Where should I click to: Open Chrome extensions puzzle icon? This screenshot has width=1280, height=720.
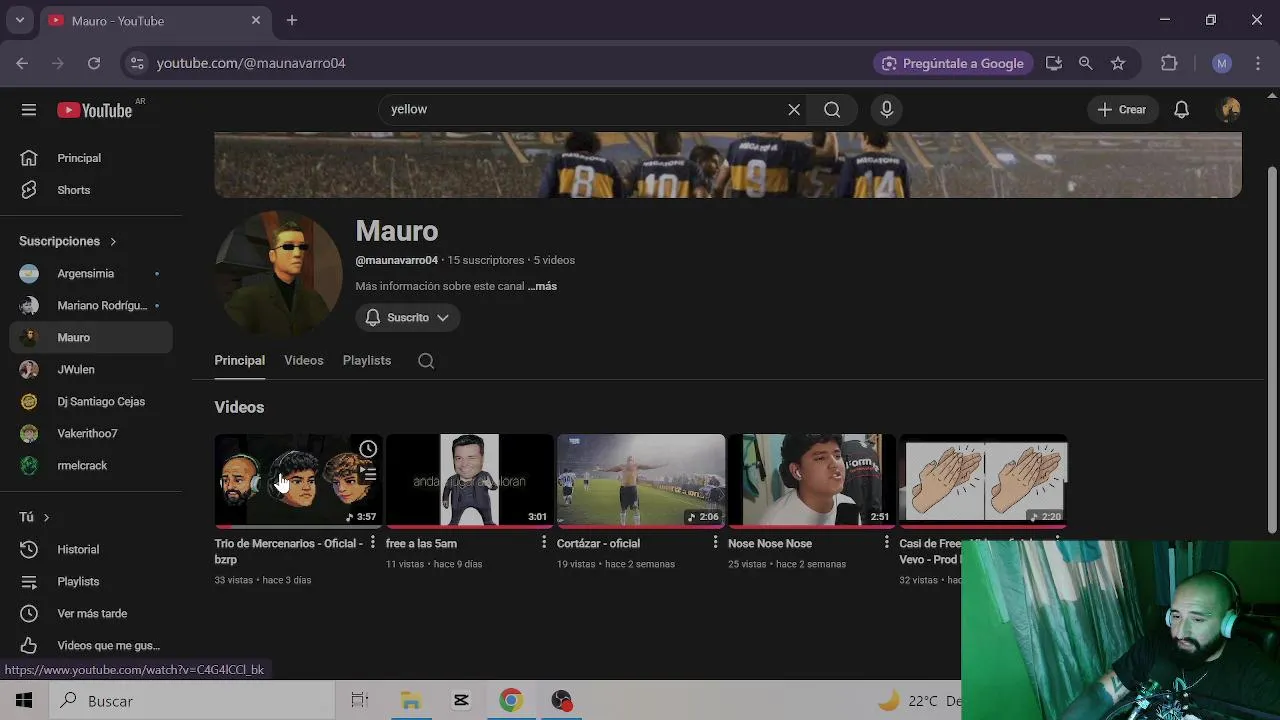coord(1169,63)
